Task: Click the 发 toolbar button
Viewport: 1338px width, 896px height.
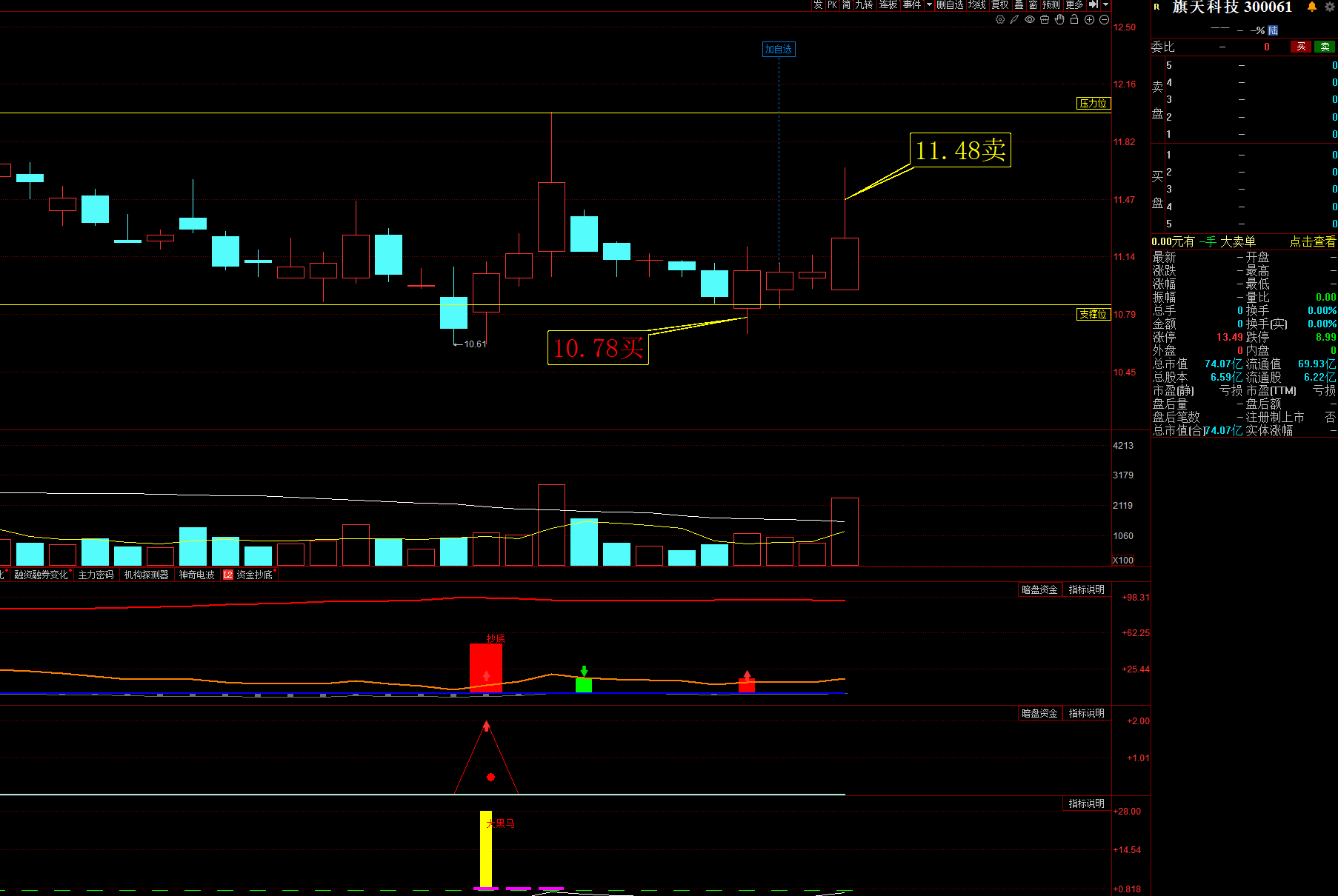Action: pyautogui.click(x=818, y=4)
